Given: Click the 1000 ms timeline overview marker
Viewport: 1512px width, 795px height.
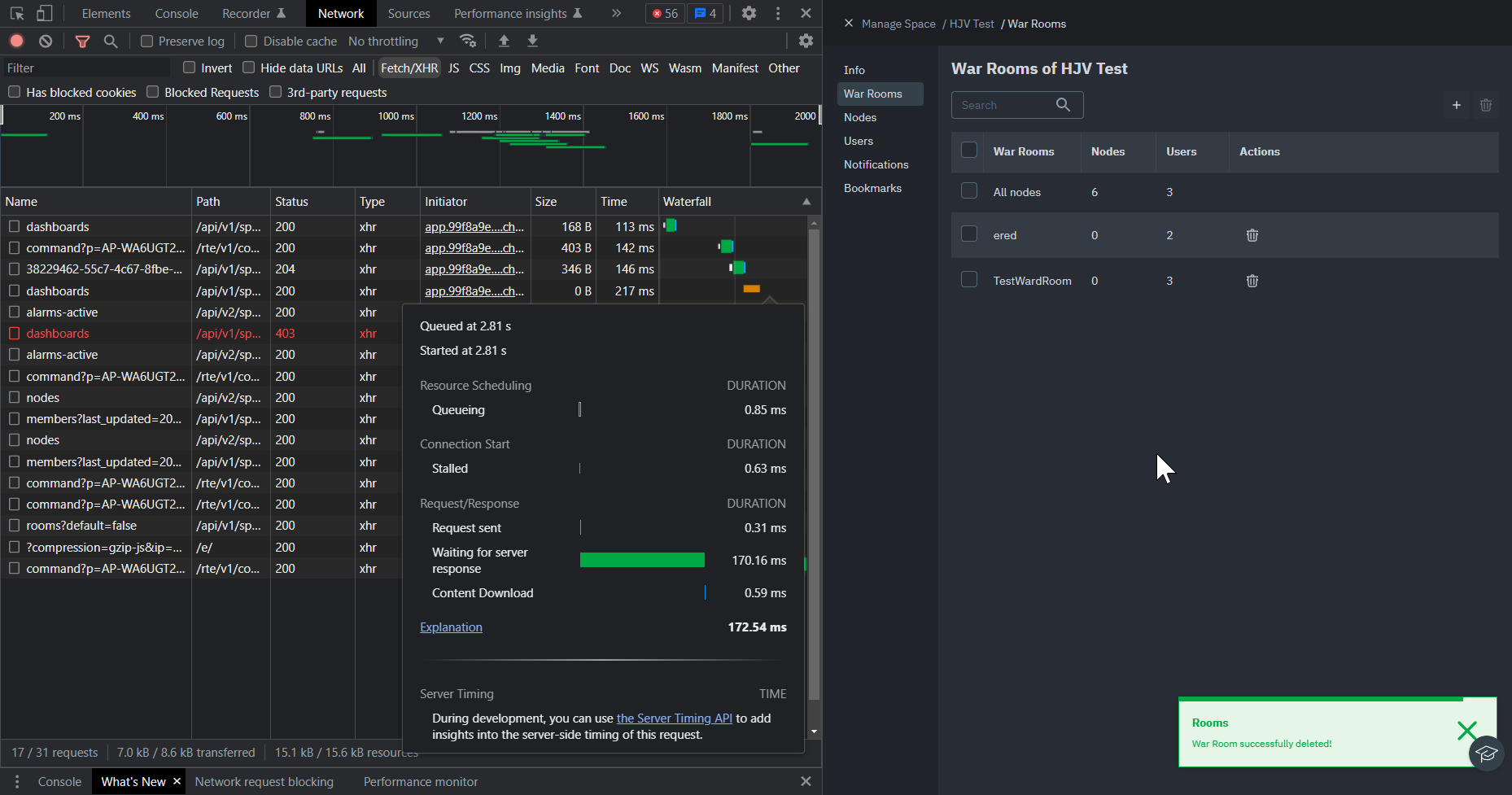Looking at the screenshot, I should coord(396,116).
